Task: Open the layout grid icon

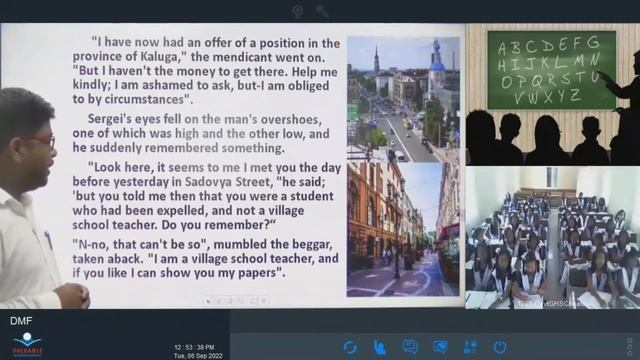Action: [470, 347]
